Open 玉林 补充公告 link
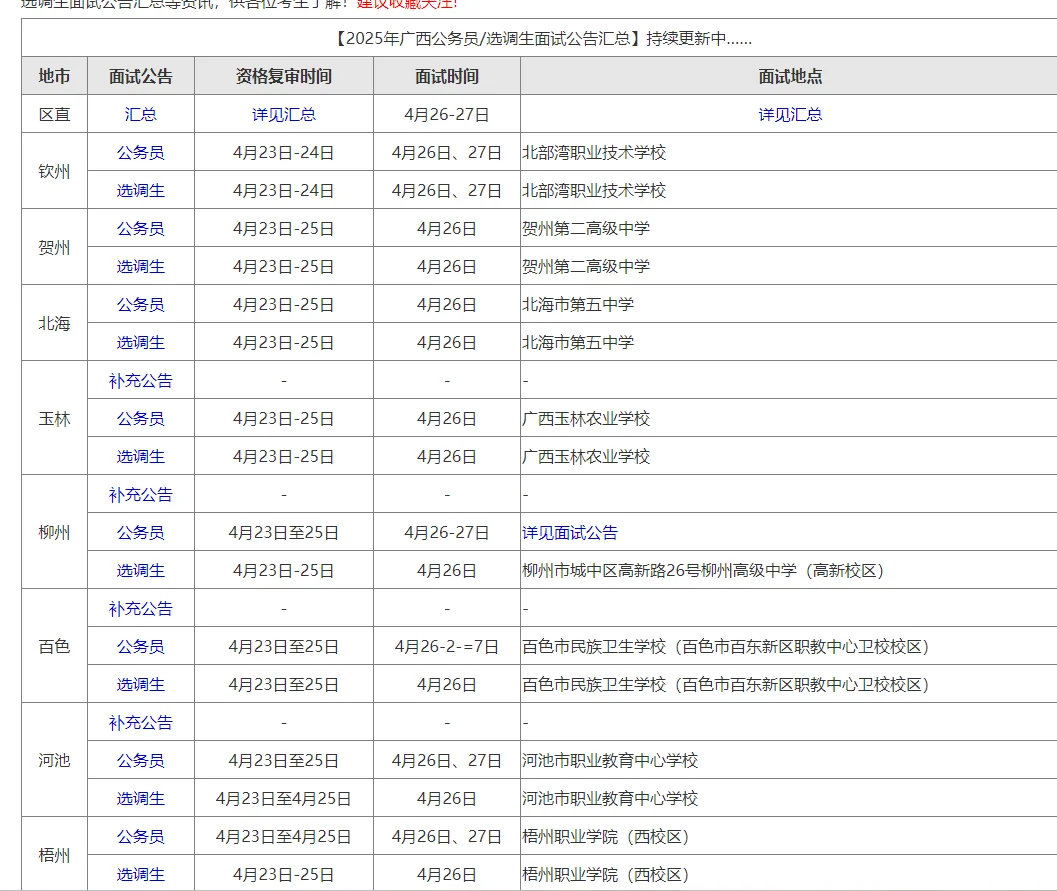The width and height of the screenshot is (1057, 891). pyautogui.click(x=140, y=381)
